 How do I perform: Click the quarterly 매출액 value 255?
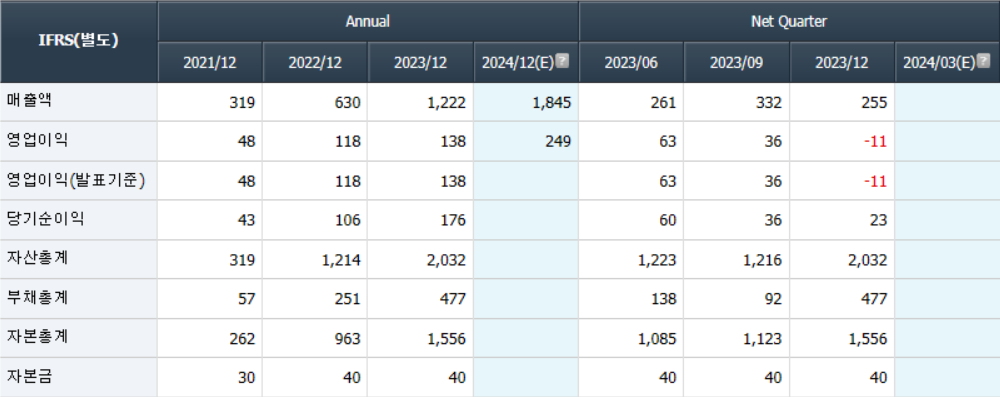tap(874, 102)
